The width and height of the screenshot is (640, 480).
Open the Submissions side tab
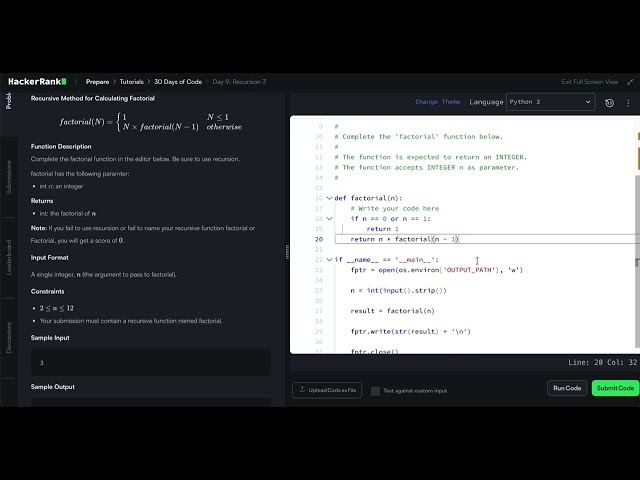[x=9, y=177]
